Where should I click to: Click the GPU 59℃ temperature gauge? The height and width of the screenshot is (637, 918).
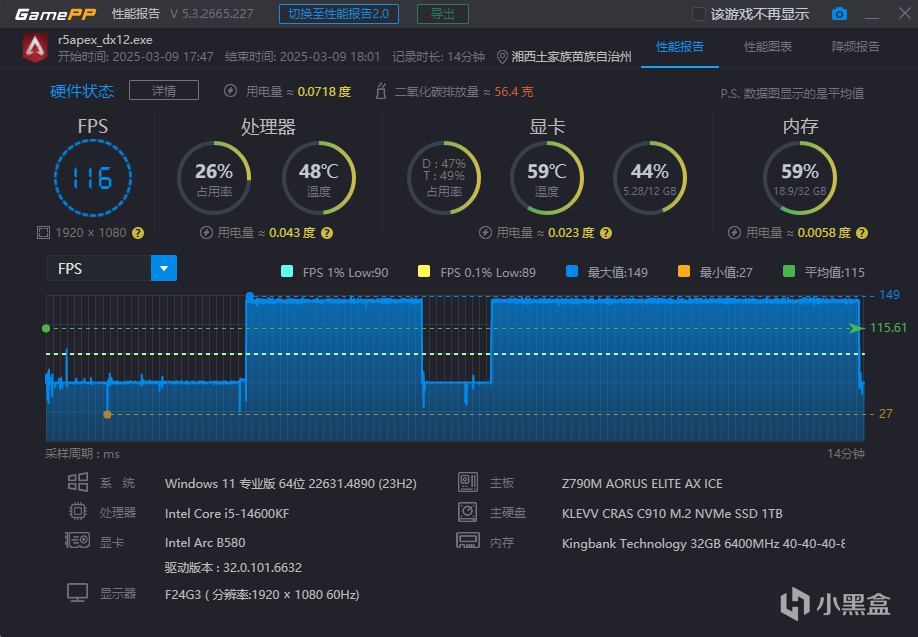click(547, 178)
